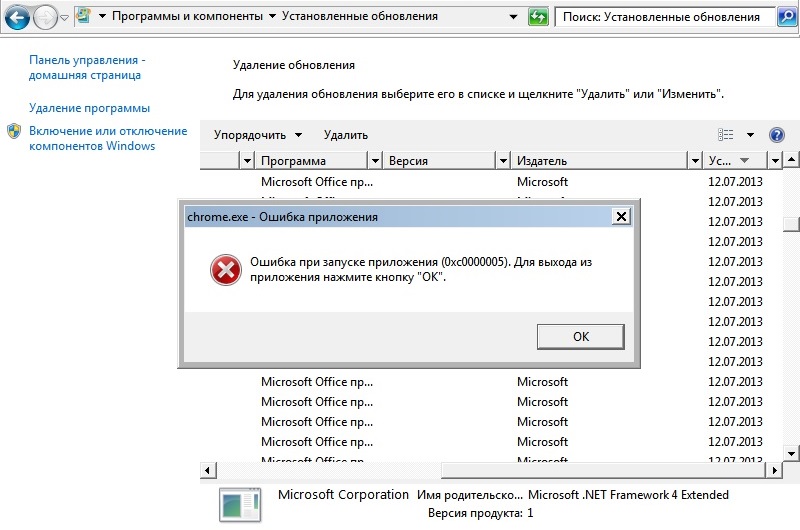This screenshot has height=530, width=800.
Task: Click the blue Back navigation arrow
Action: [17, 18]
